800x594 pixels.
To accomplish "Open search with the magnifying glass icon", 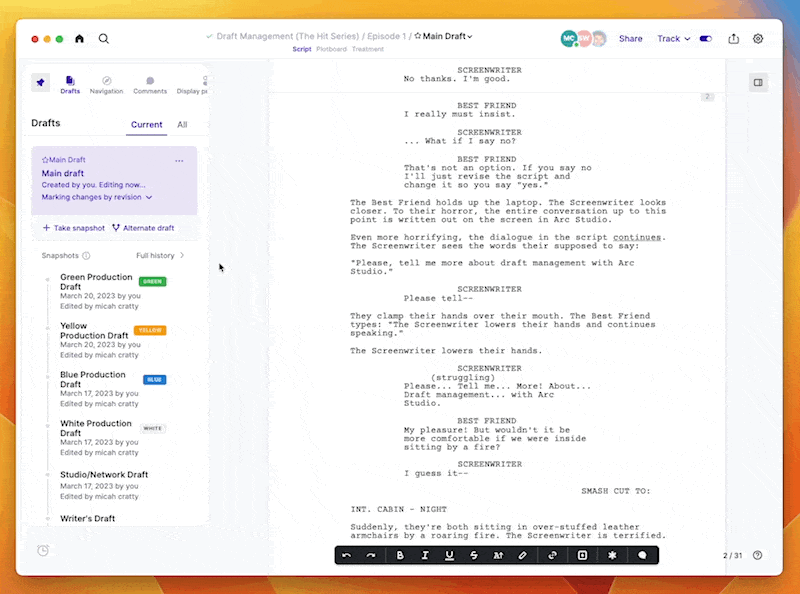I will click(104, 39).
